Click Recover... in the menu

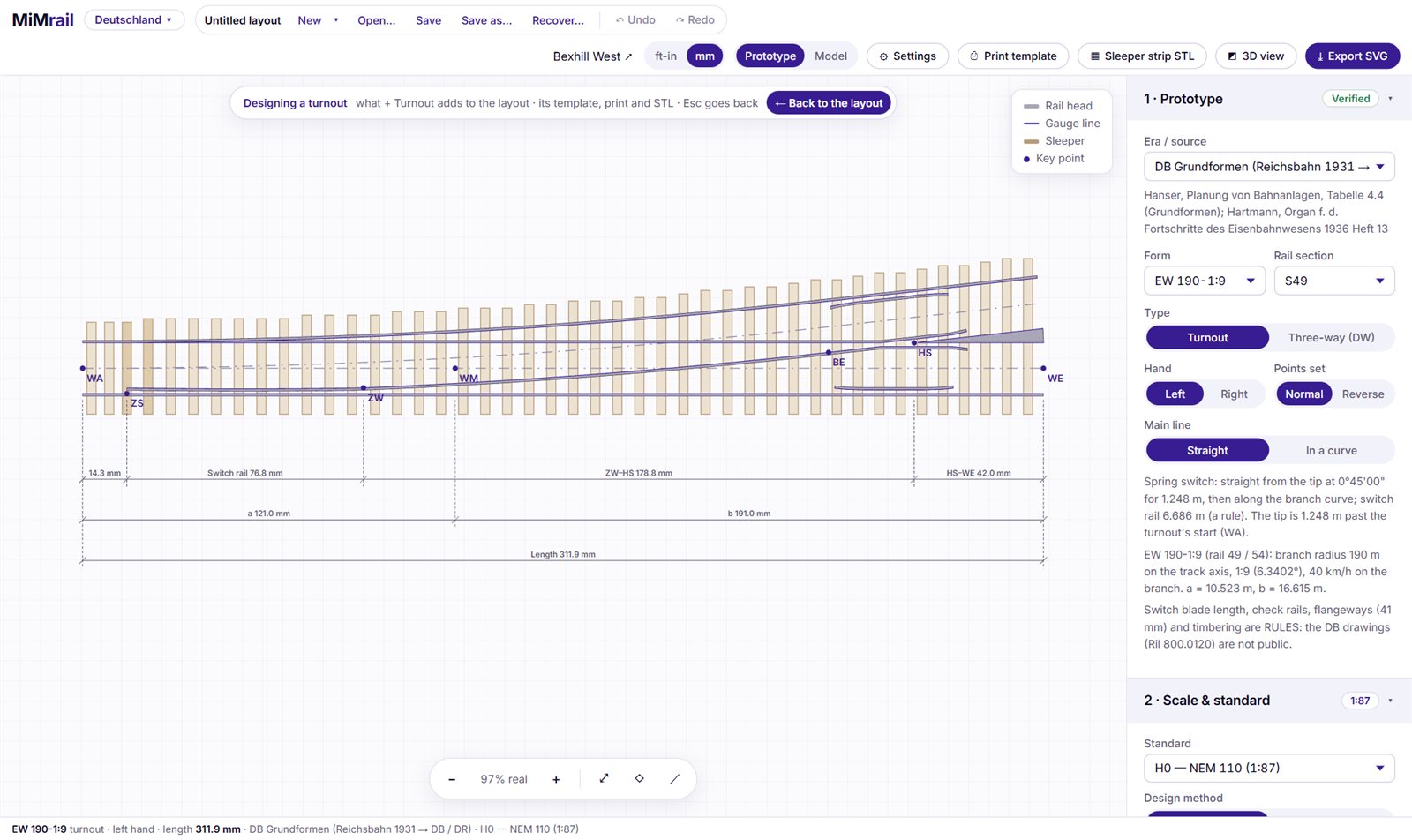tap(558, 19)
